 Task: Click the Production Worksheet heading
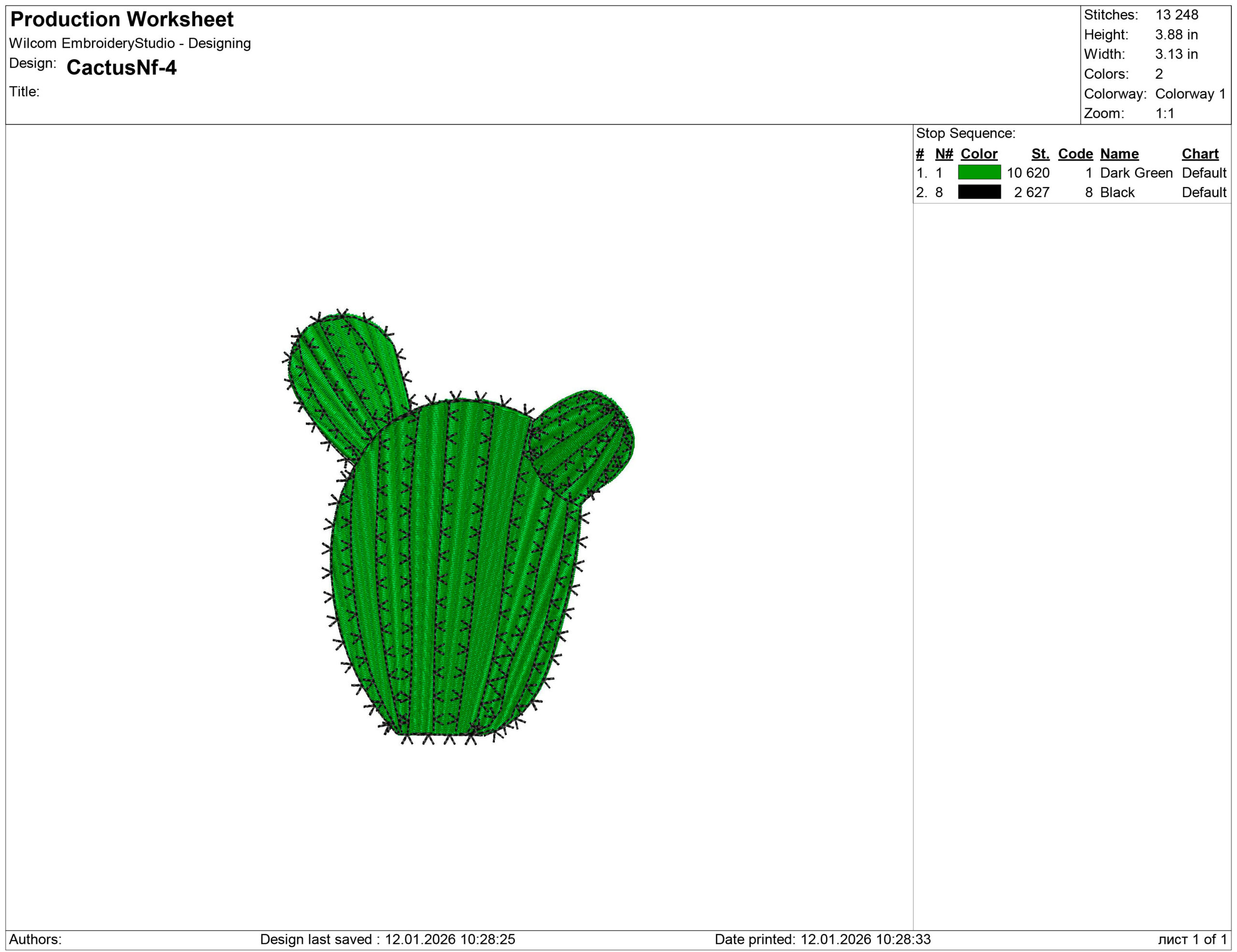122,19
